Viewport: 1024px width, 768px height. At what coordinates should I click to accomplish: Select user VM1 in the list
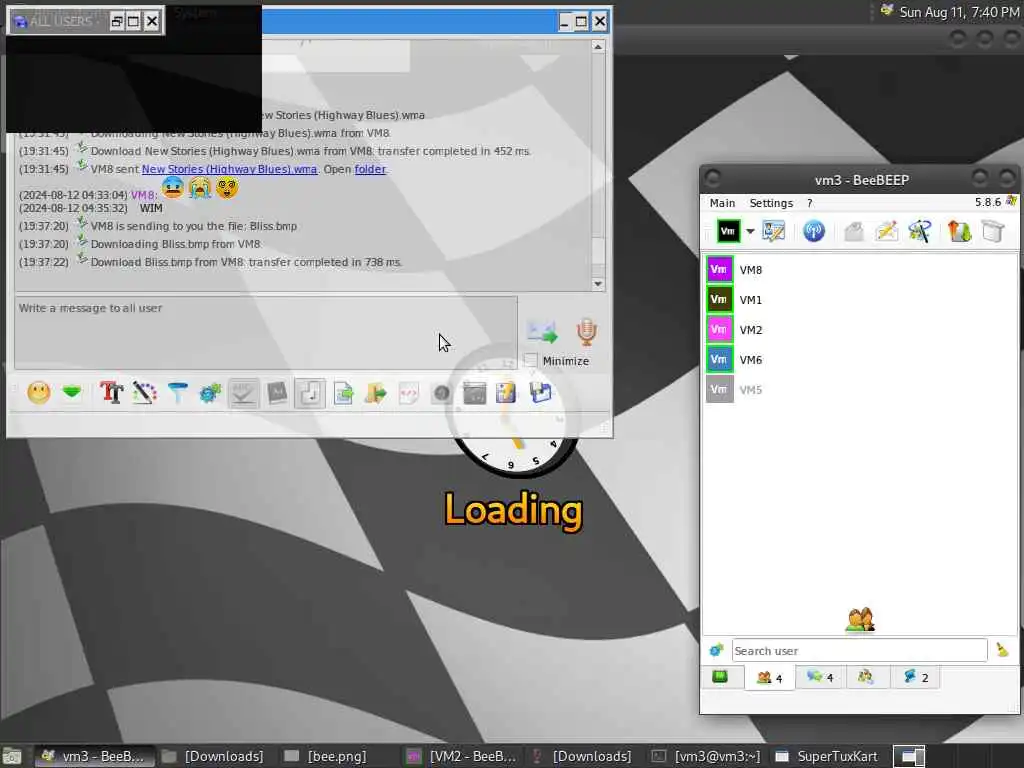(860, 300)
